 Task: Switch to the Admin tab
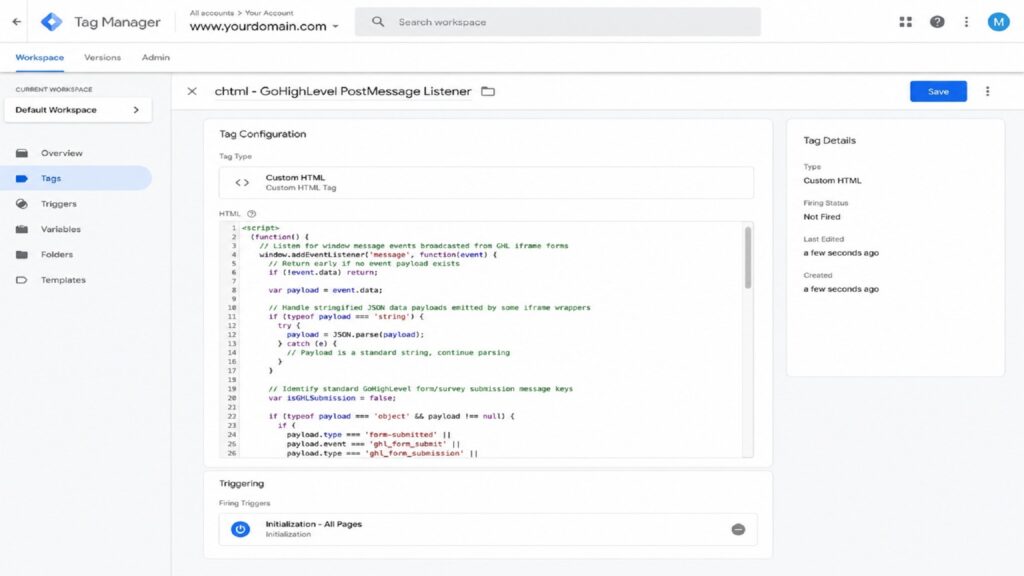coord(155,57)
